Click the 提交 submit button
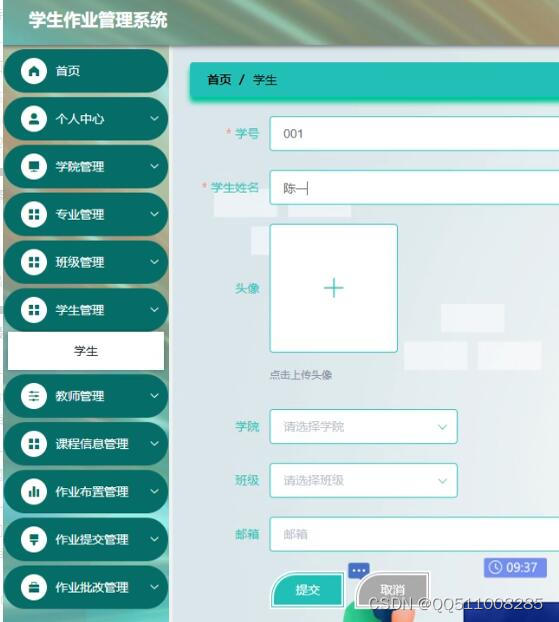559x622 pixels. click(307, 590)
